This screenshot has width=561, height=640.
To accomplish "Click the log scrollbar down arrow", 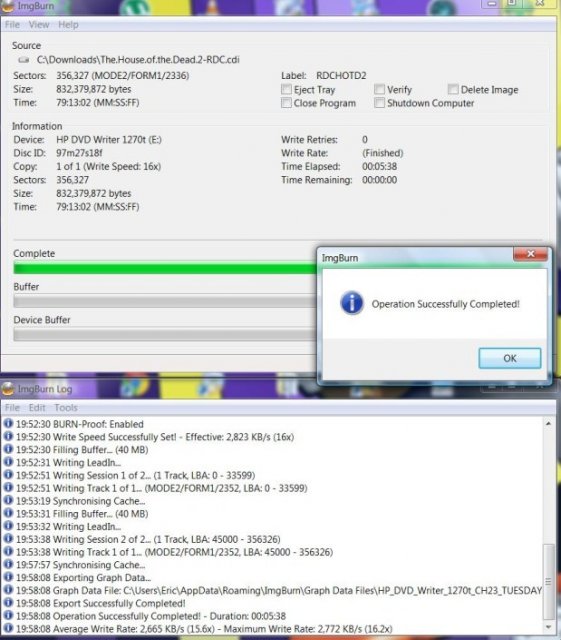I will click(548, 627).
